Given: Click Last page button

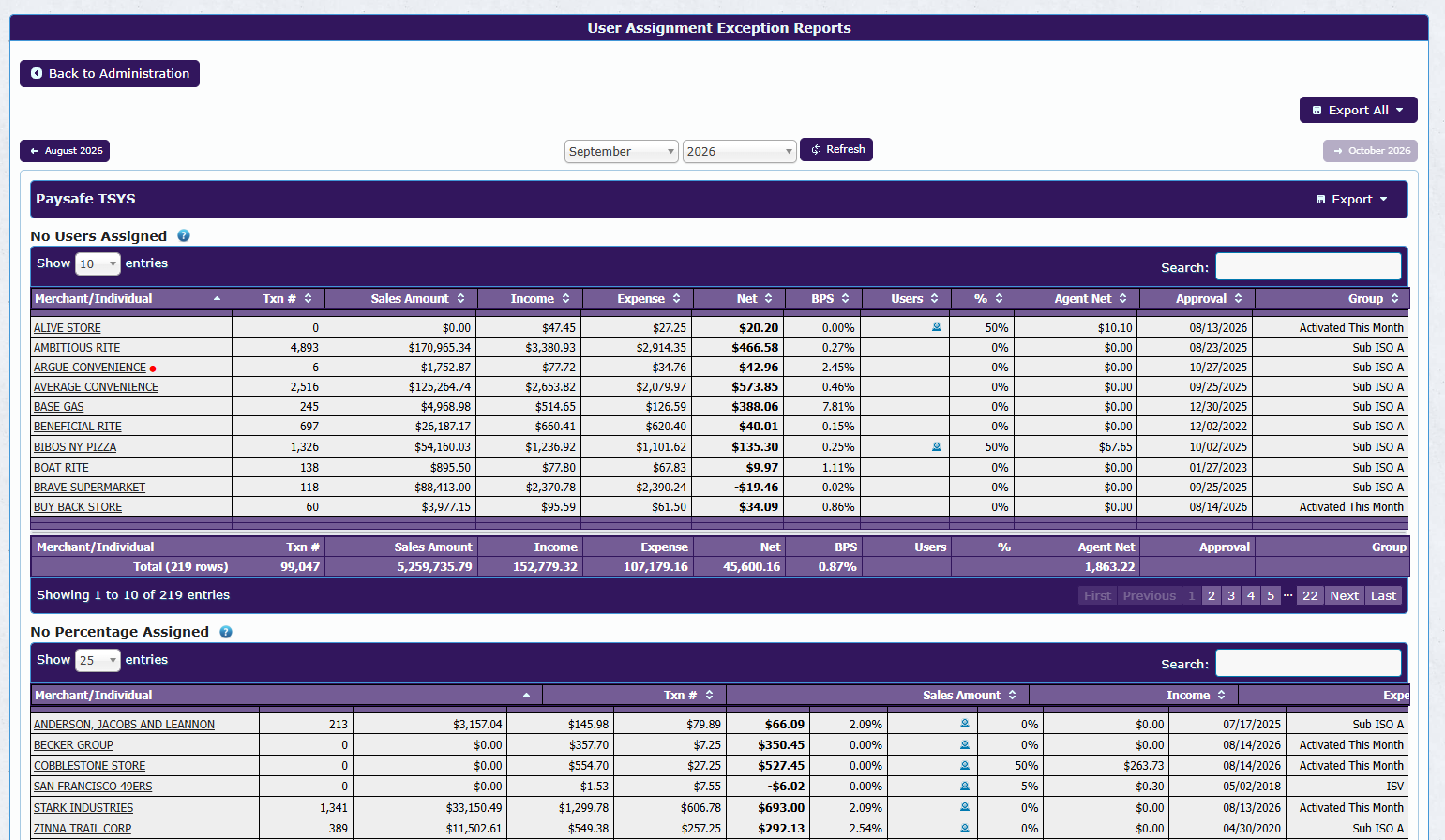Looking at the screenshot, I should coord(1383,595).
